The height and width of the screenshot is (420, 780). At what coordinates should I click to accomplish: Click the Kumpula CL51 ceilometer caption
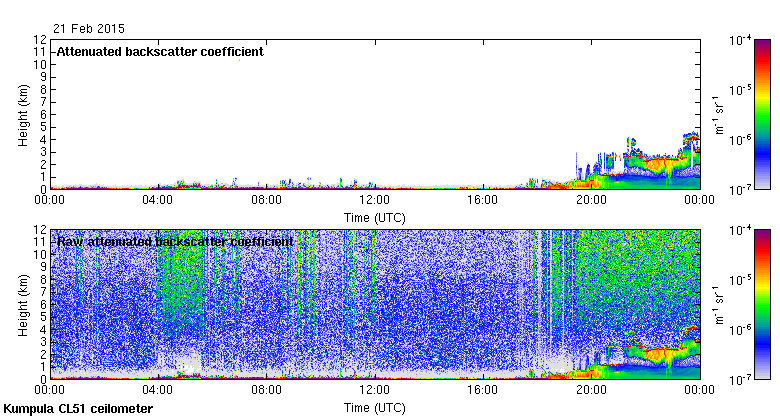78,409
